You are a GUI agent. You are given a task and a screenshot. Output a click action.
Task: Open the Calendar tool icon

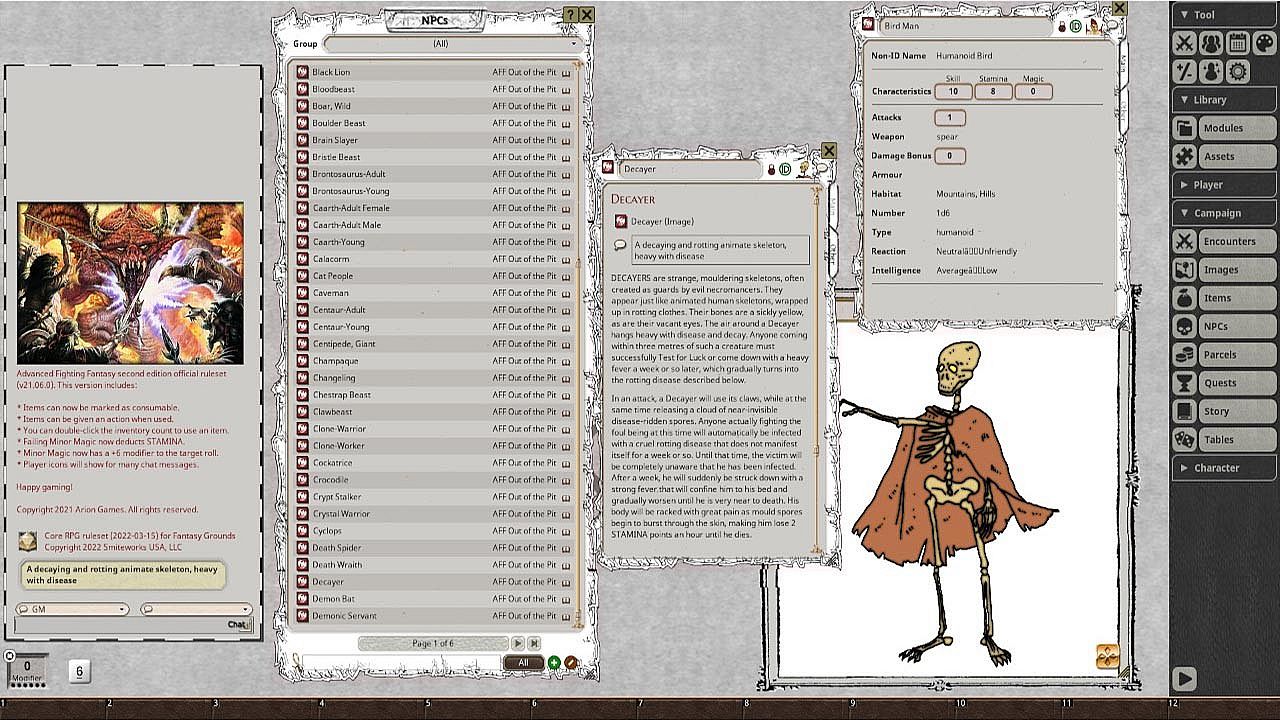tap(1237, 43)
